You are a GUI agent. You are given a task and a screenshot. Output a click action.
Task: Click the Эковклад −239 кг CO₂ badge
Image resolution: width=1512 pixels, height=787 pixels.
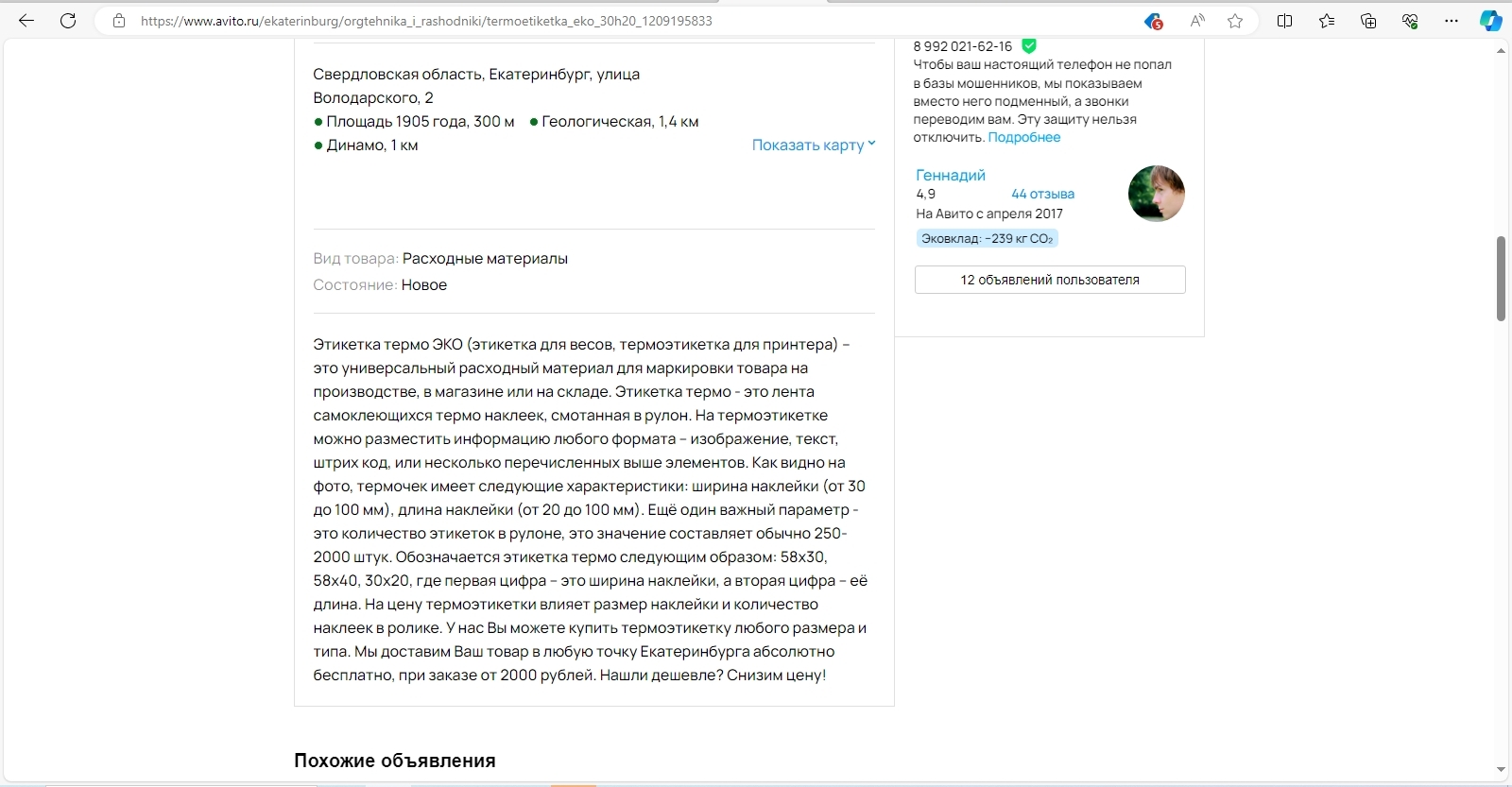click(987, 239)
